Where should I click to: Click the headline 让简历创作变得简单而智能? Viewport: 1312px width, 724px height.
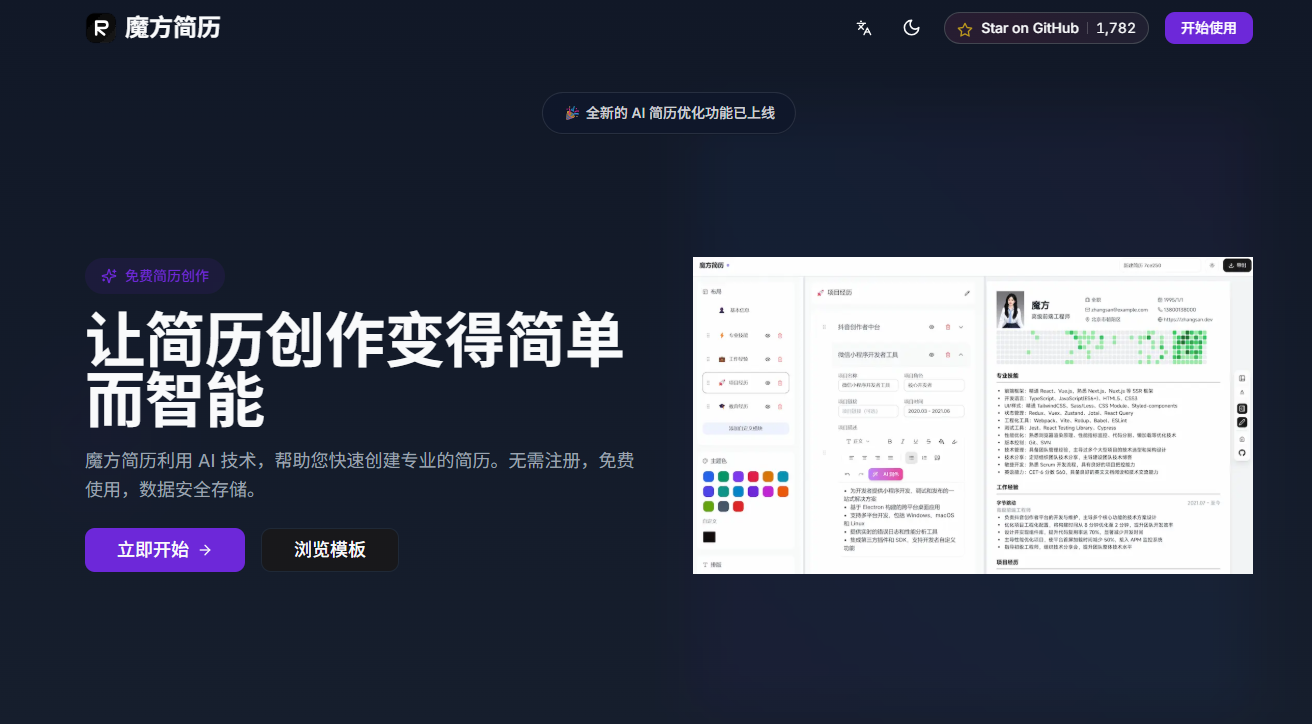pos(356,370)
